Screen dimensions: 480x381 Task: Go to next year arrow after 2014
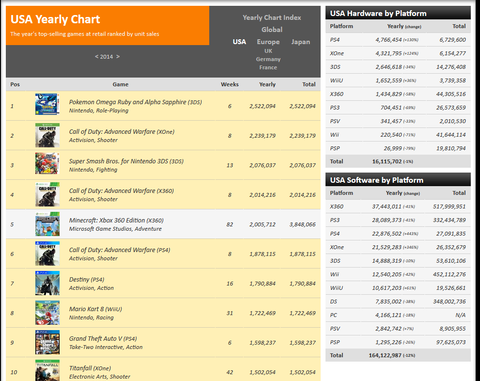coord(118,57)
